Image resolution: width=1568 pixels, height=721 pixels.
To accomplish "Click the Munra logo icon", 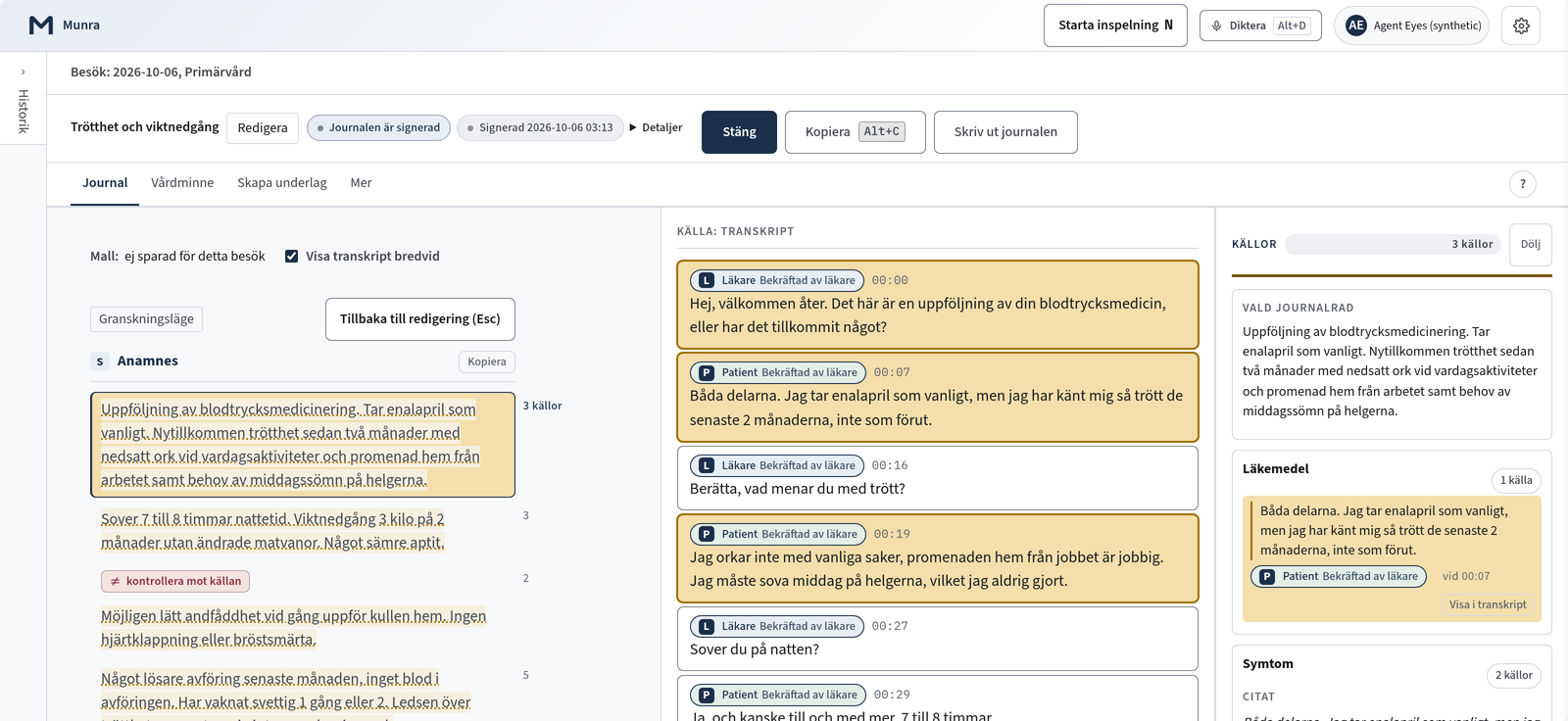I will 41,25.
